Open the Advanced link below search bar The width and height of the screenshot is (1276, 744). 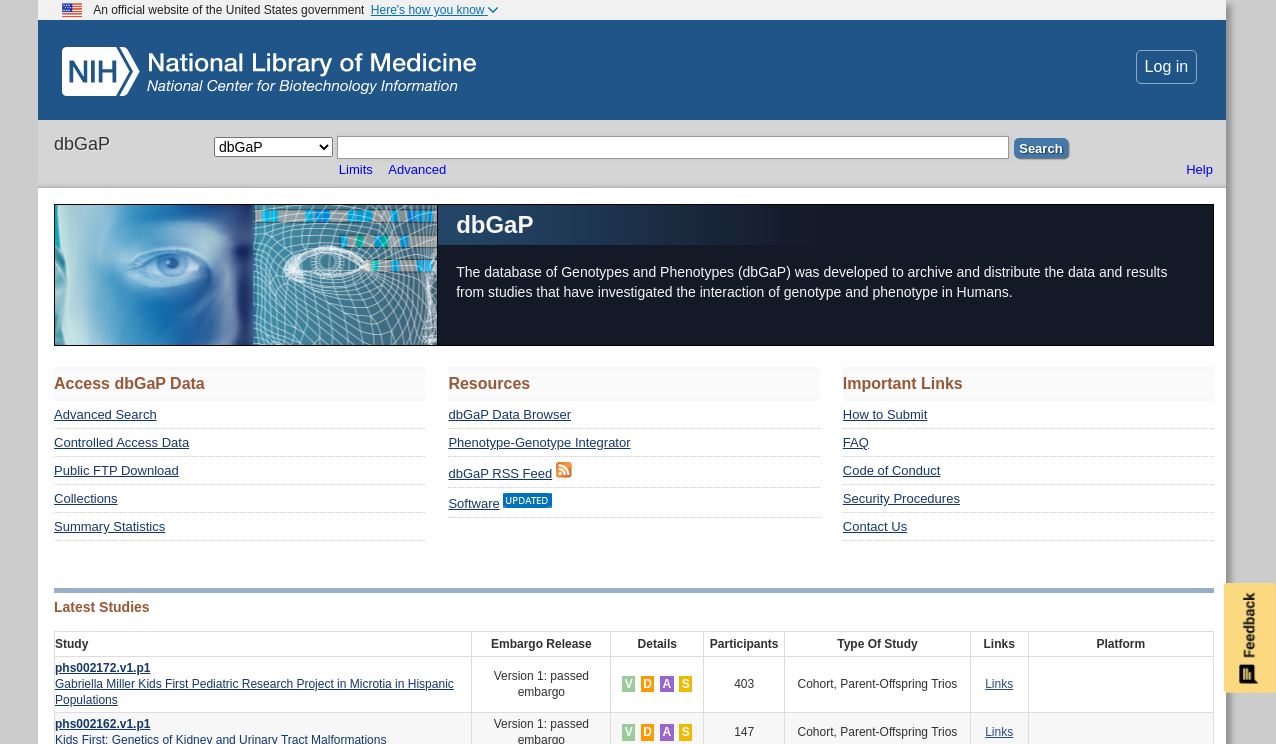click(417, 170)
